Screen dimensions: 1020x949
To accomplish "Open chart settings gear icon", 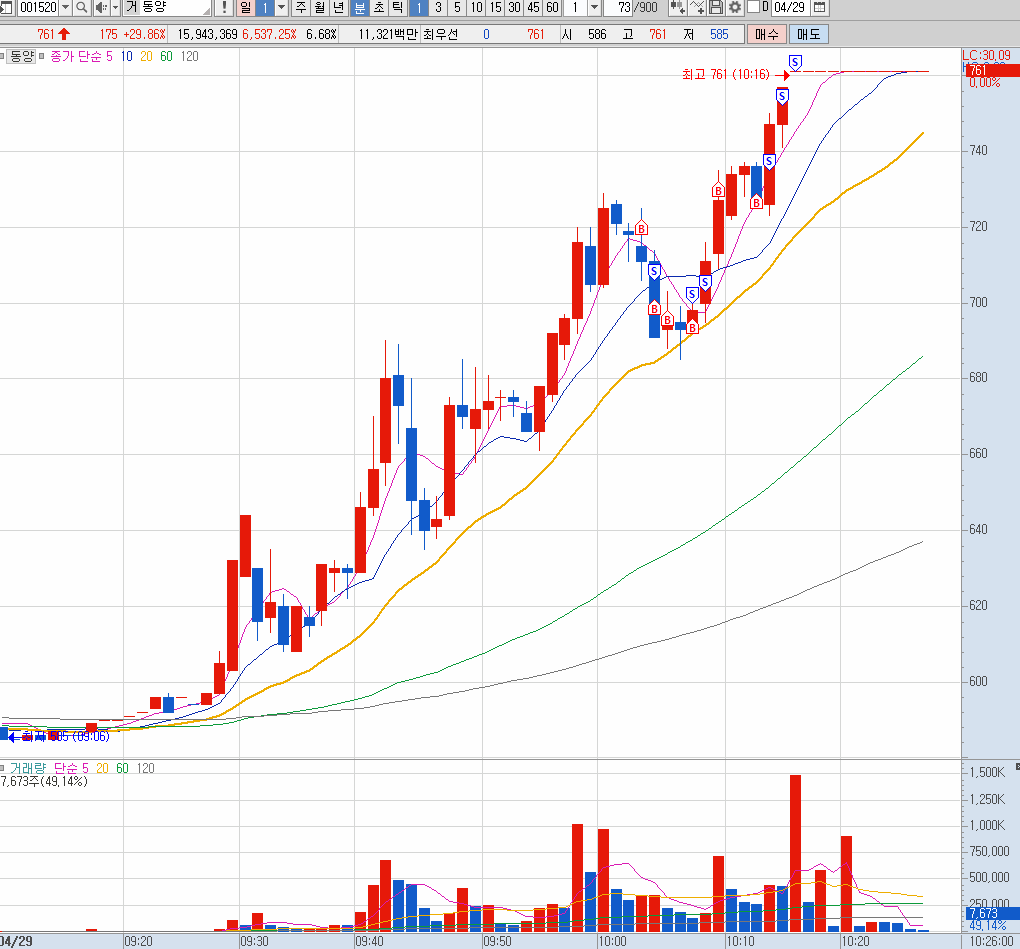I will click(735, 8).
